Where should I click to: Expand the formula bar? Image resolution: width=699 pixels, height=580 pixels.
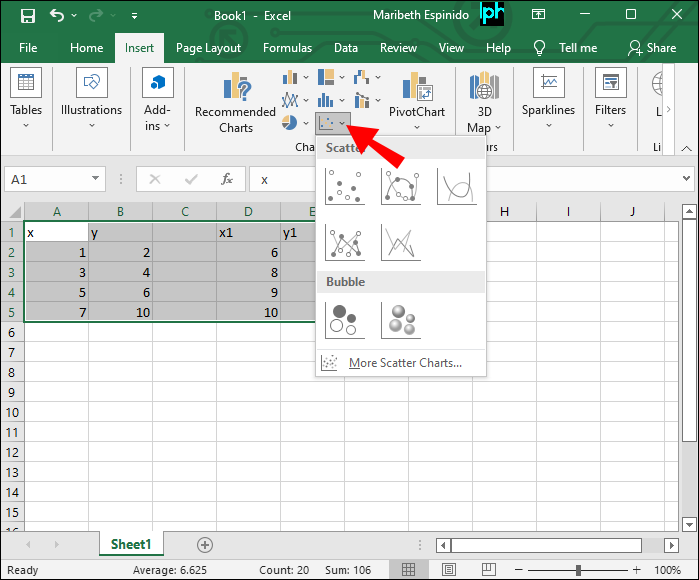tap(686, 178)
